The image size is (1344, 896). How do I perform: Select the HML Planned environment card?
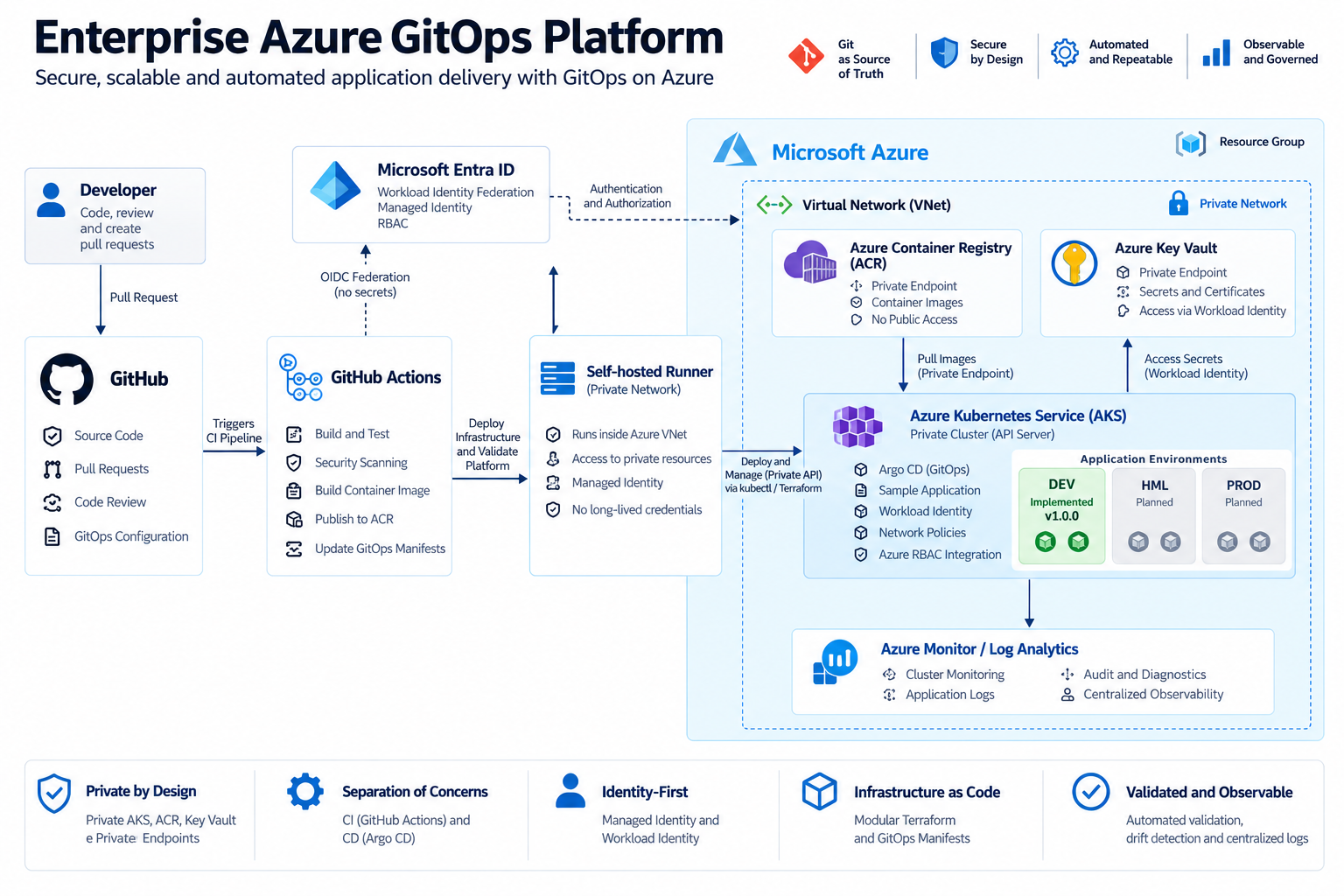click(1154, 515)
